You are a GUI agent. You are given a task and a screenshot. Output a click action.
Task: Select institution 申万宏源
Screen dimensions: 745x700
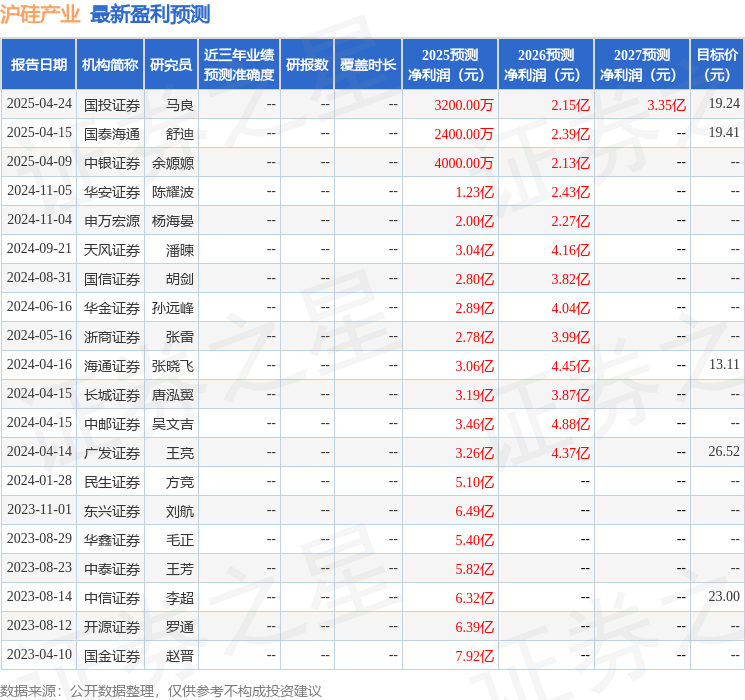112,221
